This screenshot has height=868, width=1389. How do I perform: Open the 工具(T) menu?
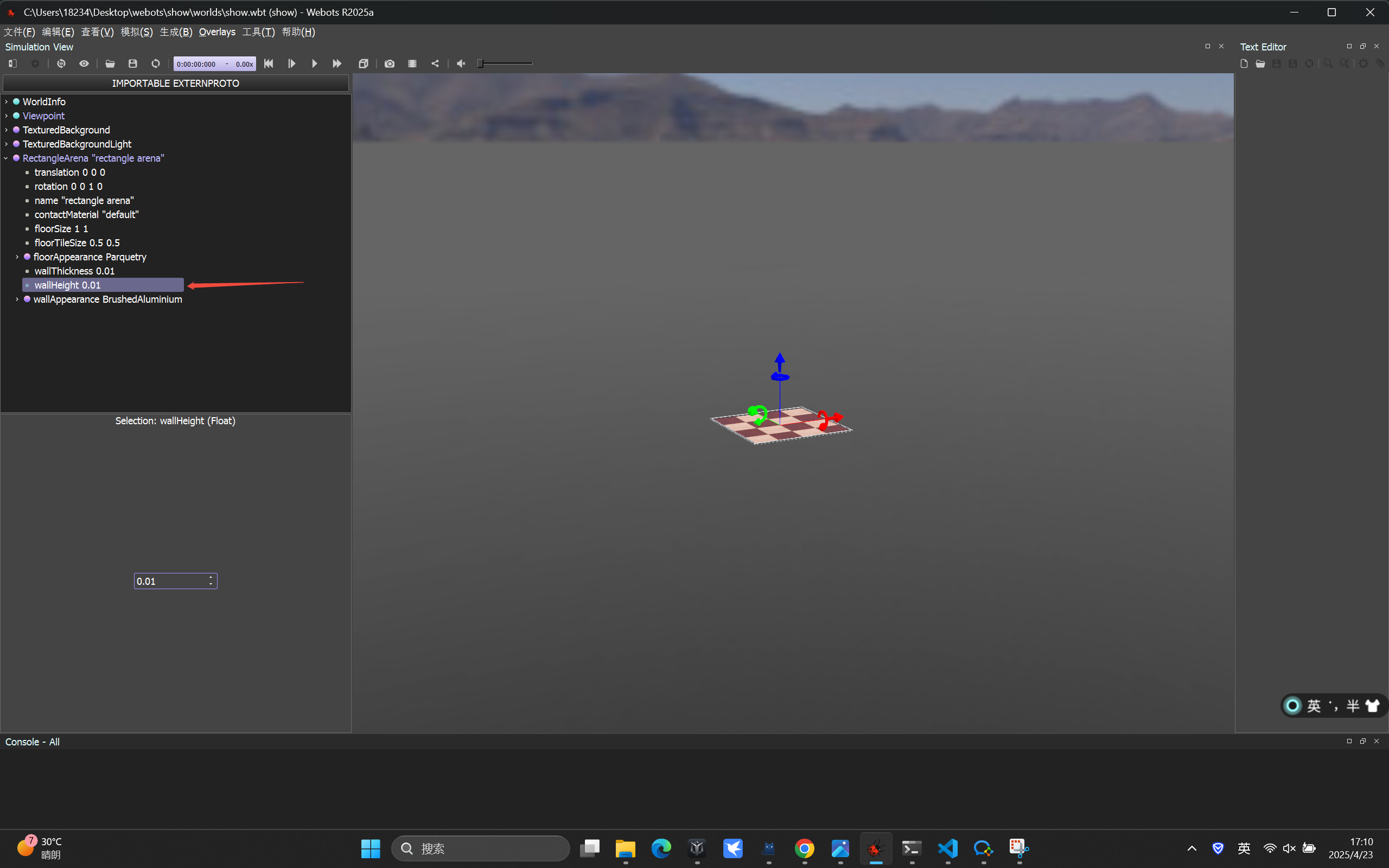click(258, 32)
